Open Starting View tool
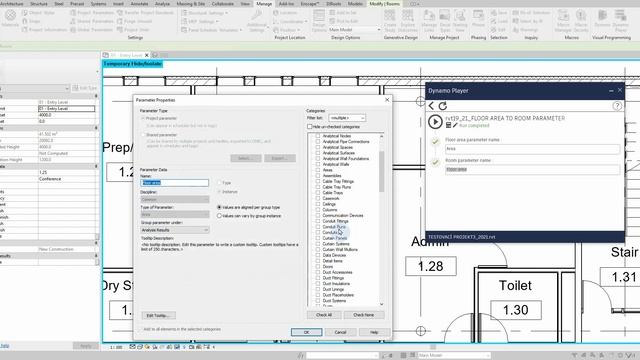This screenshot has width=640, height=360. tap(460, 21)
